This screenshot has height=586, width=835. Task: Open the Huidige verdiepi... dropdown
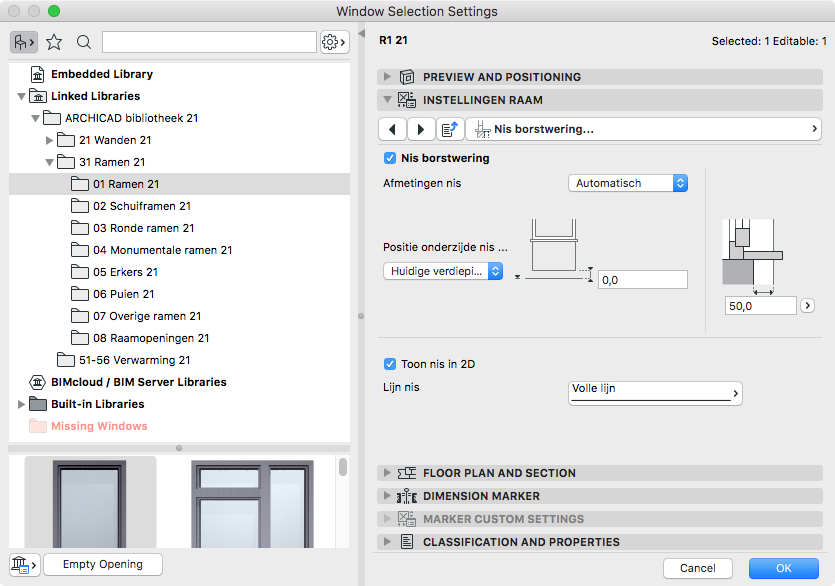click(x=443, y=271)
